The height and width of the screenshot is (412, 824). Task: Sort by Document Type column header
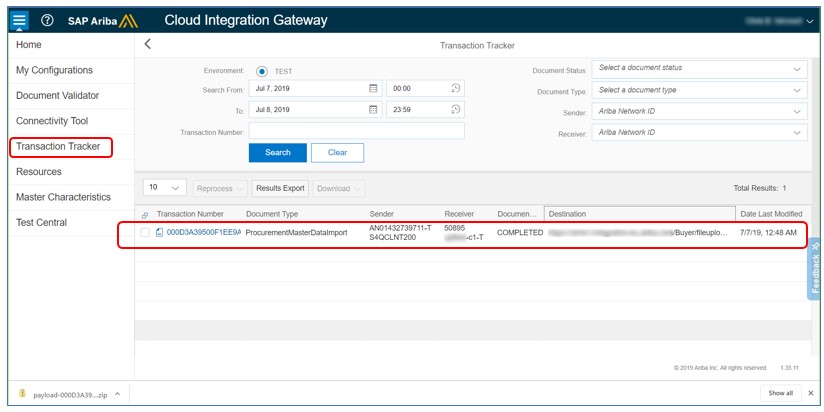pos(272,214)
